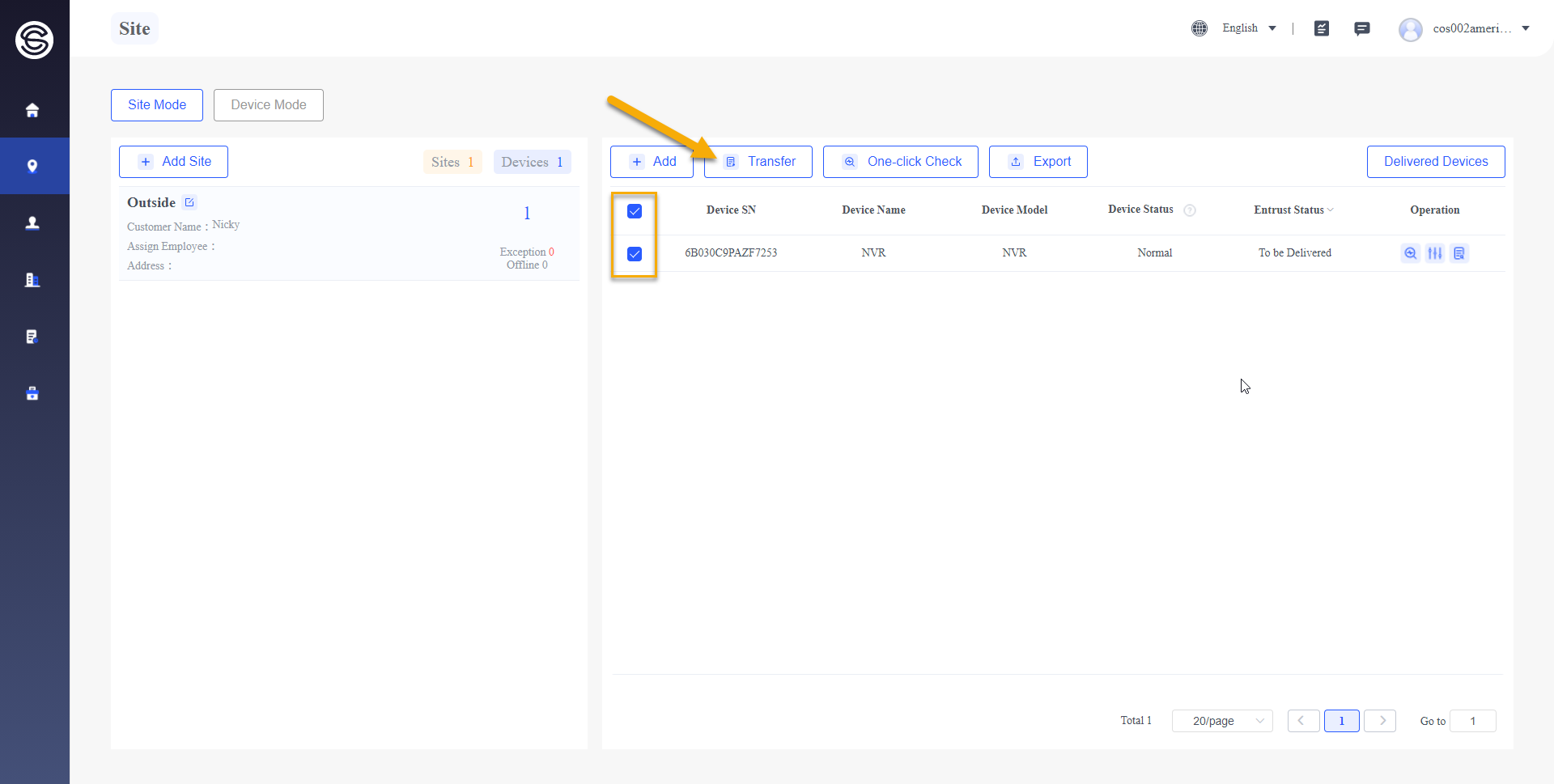Click the globe language icon in the header

1199,28
